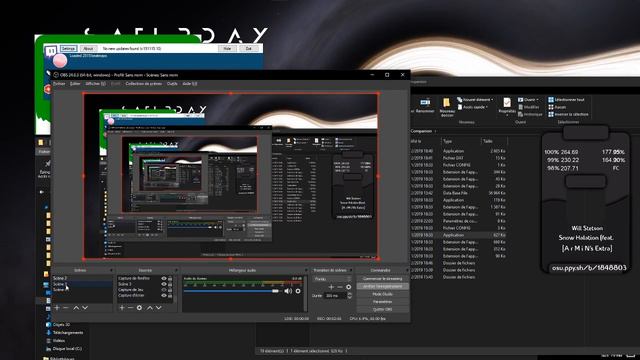
Task: Click Arrêter l'enregistrement button
Action: [x=382, y=287]
